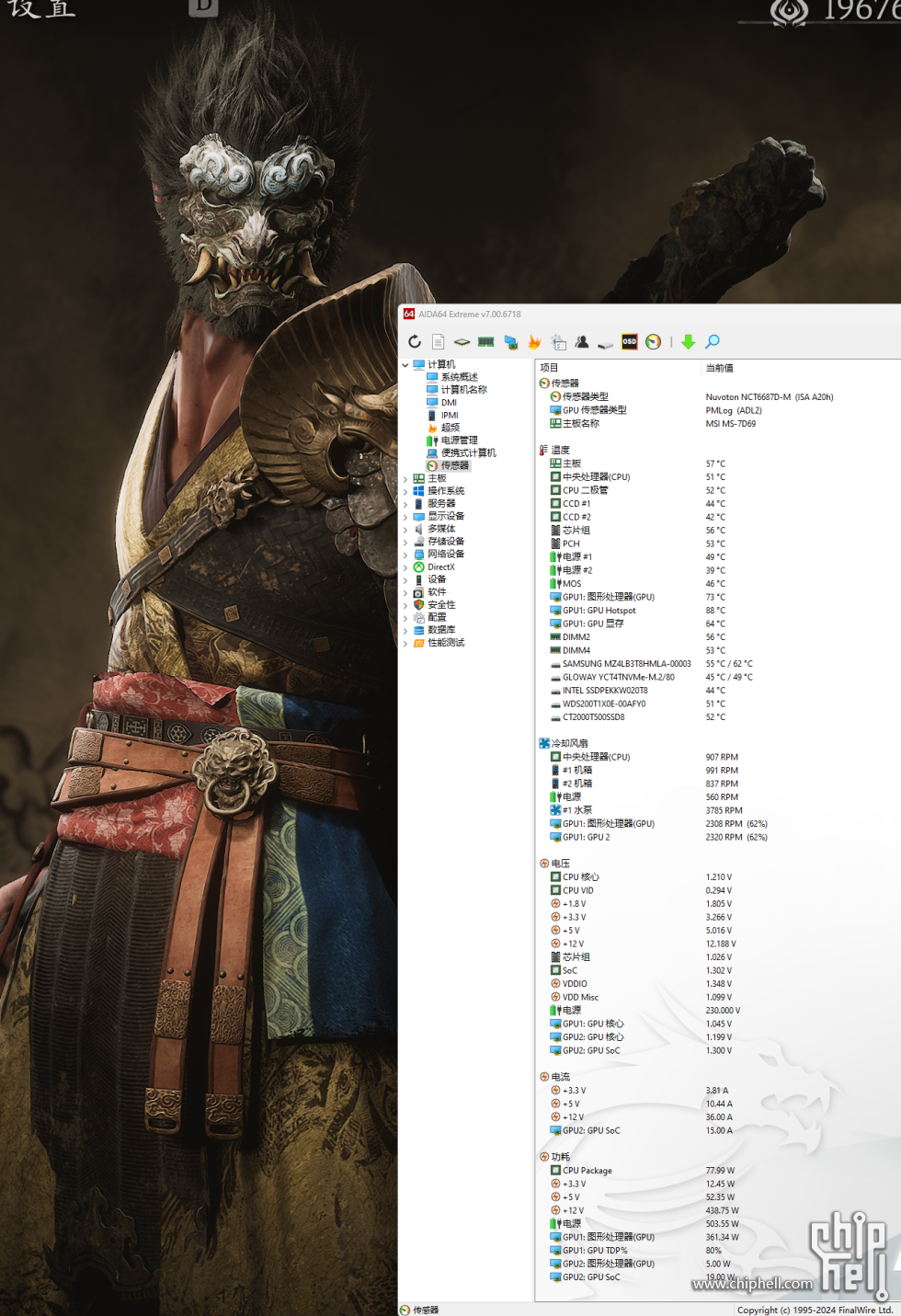Image resolution: width=901 pixels, height=1316 pixels.
Task: Click the monitor icon beside 计算机 in tree
Action: click(419, 365)
